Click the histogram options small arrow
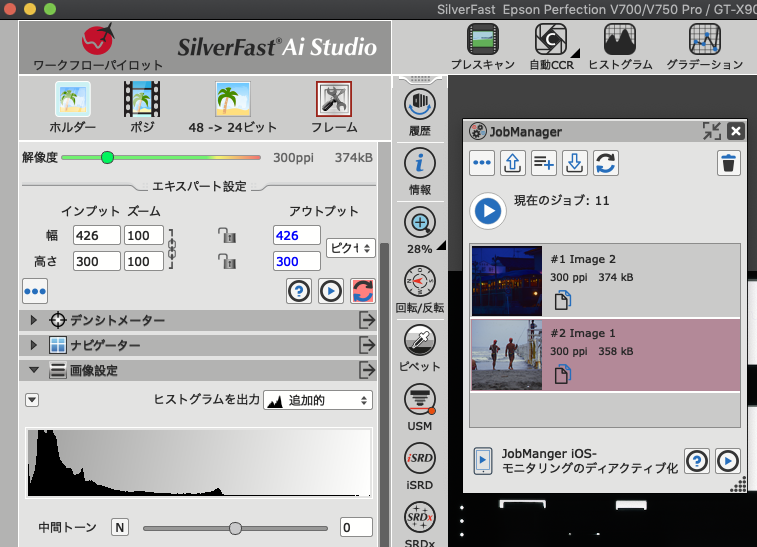The height and width of the screenshot is (547, 757). 32,400
